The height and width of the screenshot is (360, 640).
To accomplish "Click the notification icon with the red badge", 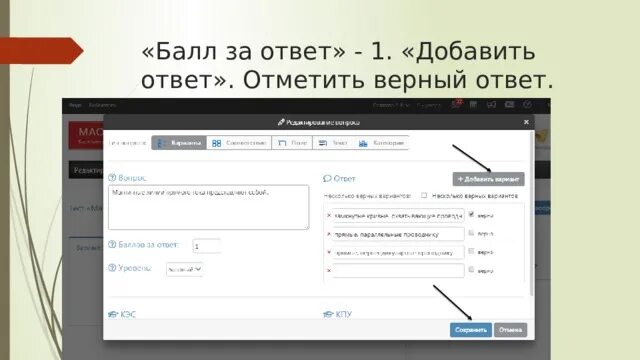I will (x=456, y=104).
